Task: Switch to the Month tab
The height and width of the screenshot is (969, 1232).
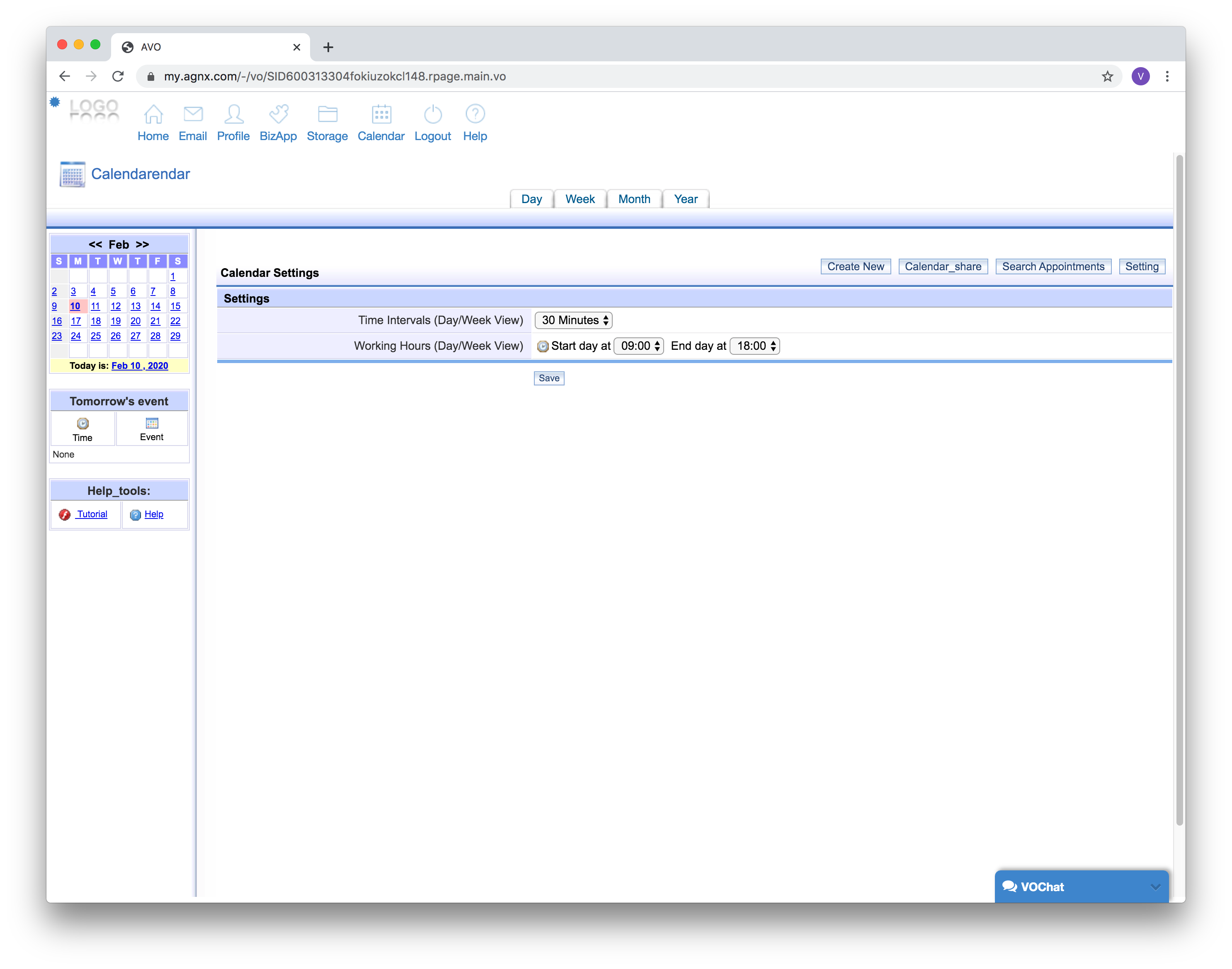Action: pyautogui.click(x=634, y=199)
